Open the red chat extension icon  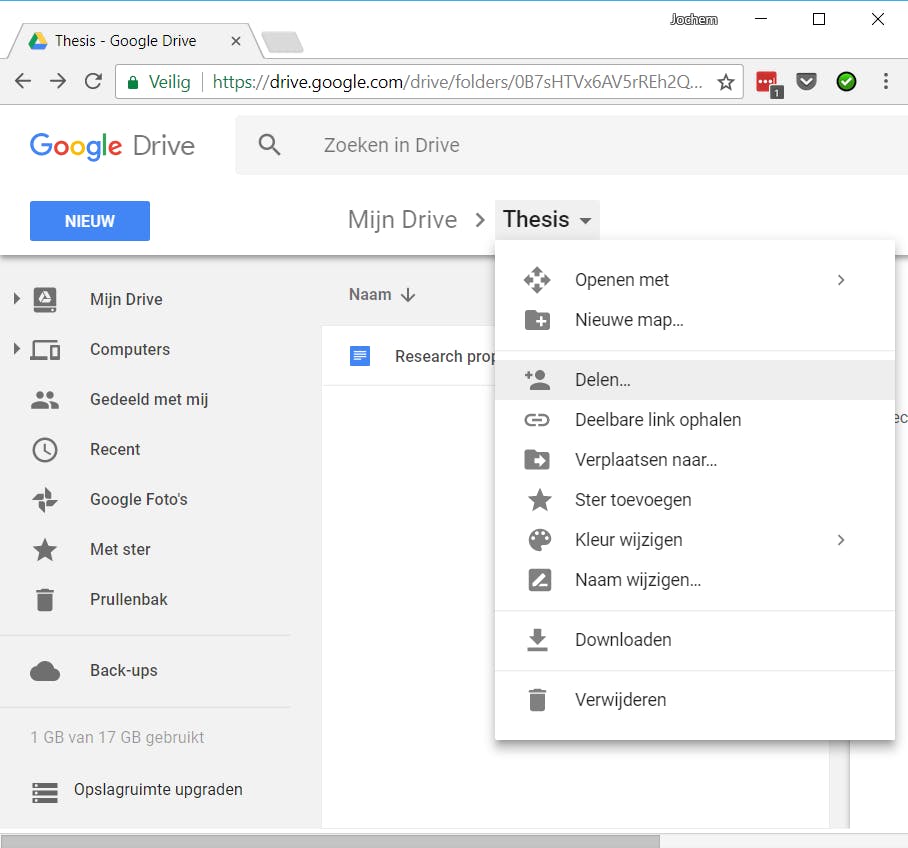(x=769, y=83)
